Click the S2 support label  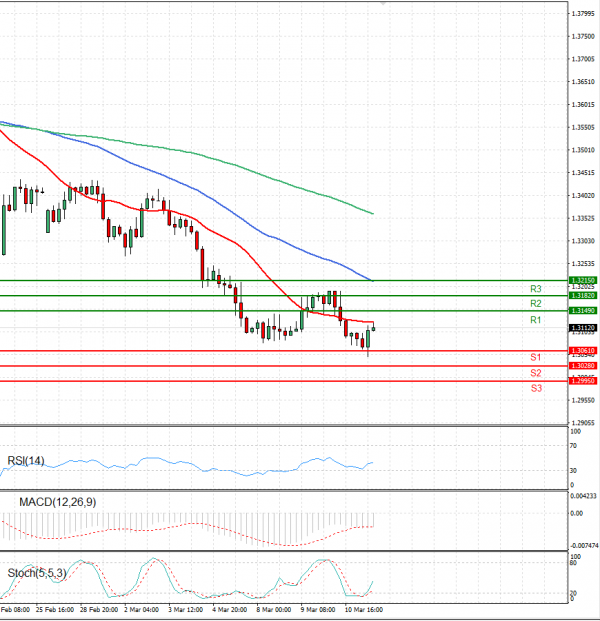535,373
